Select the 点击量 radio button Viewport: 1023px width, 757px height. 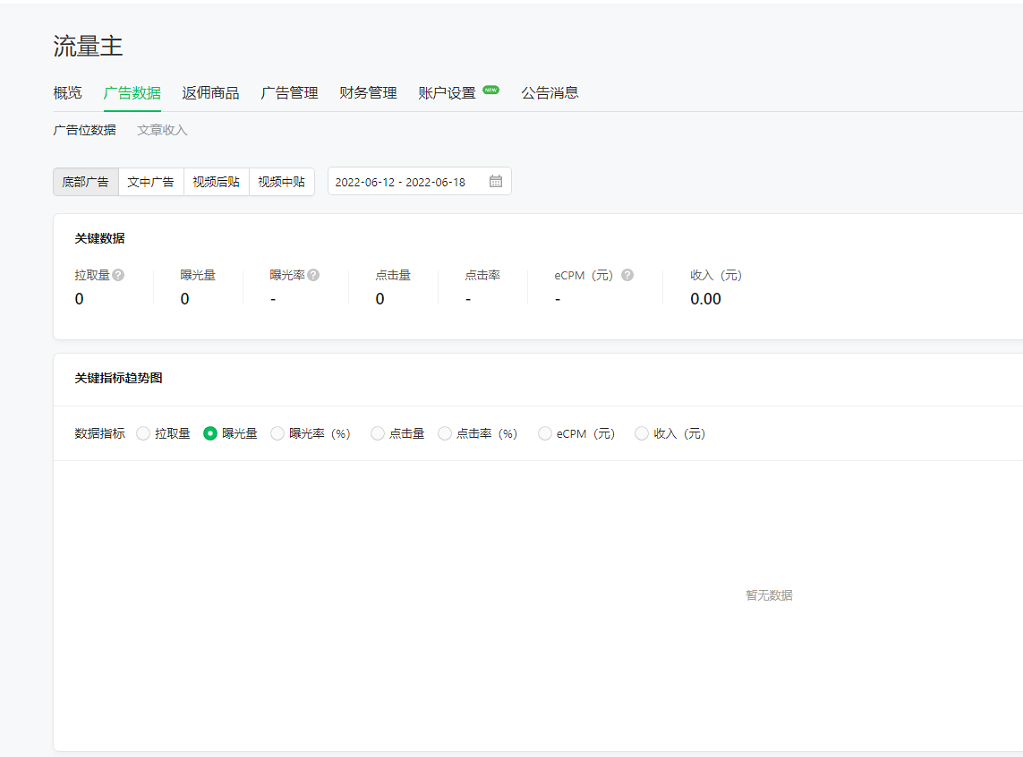click(378, 434)
